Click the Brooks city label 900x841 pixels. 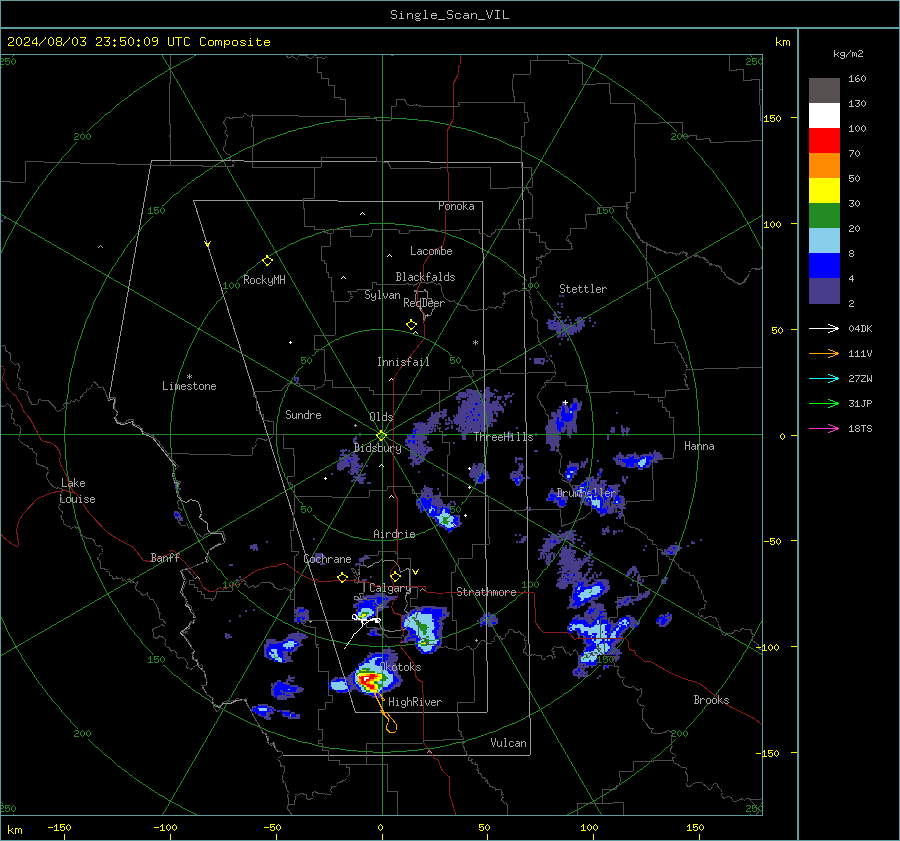click(x=711, y=700)
